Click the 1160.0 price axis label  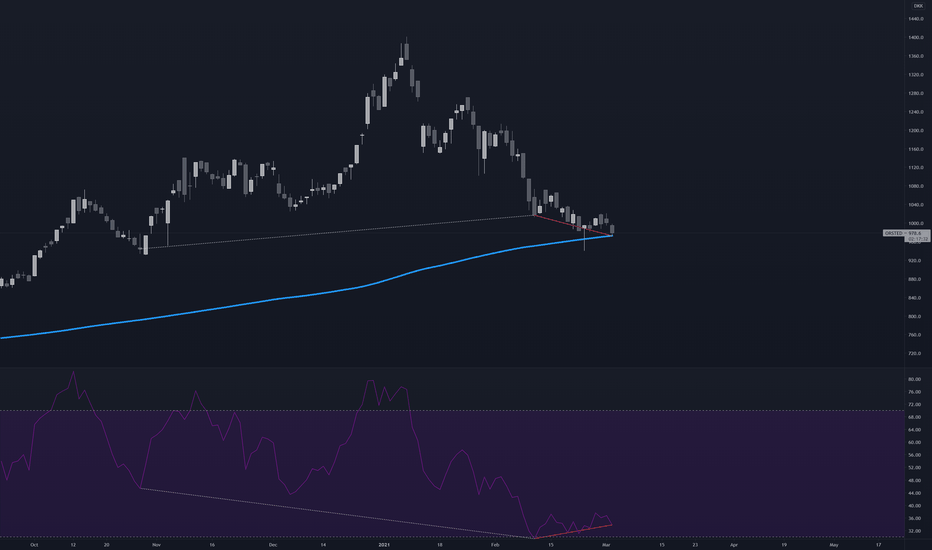[915, 149]
